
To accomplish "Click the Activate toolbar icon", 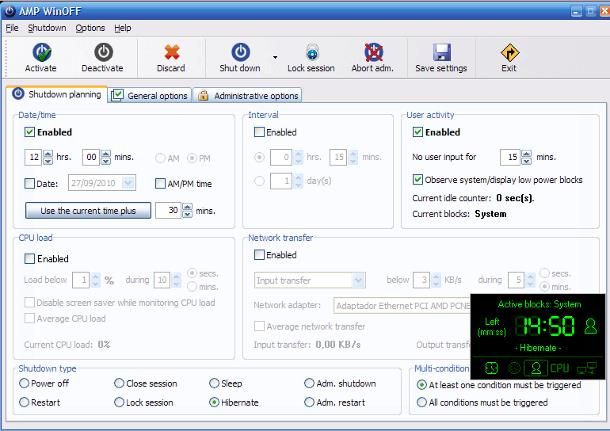I will coord(41,52).
